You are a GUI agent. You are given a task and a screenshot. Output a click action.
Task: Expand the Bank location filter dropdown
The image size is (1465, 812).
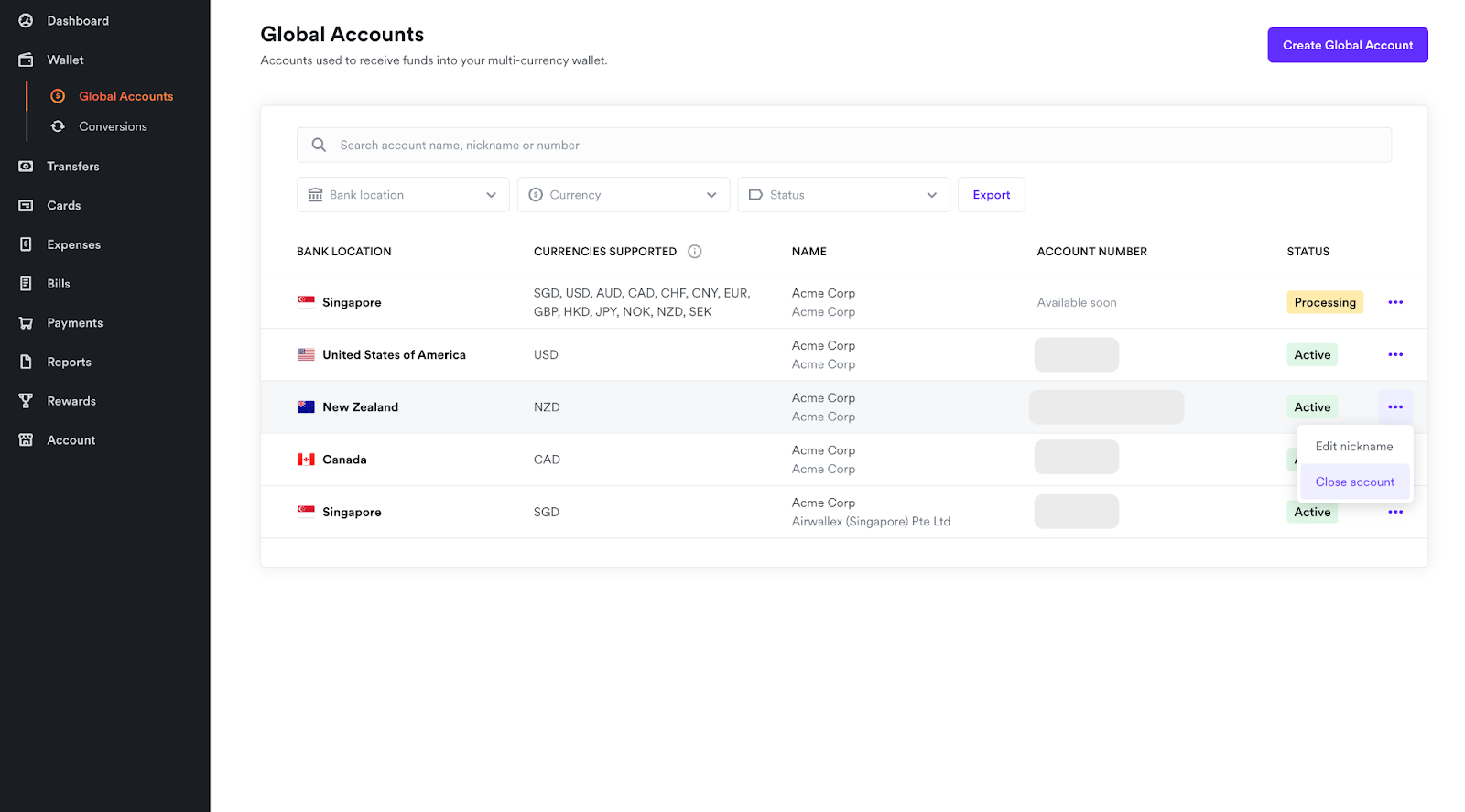pyautogui.click(x=403, y=195)
